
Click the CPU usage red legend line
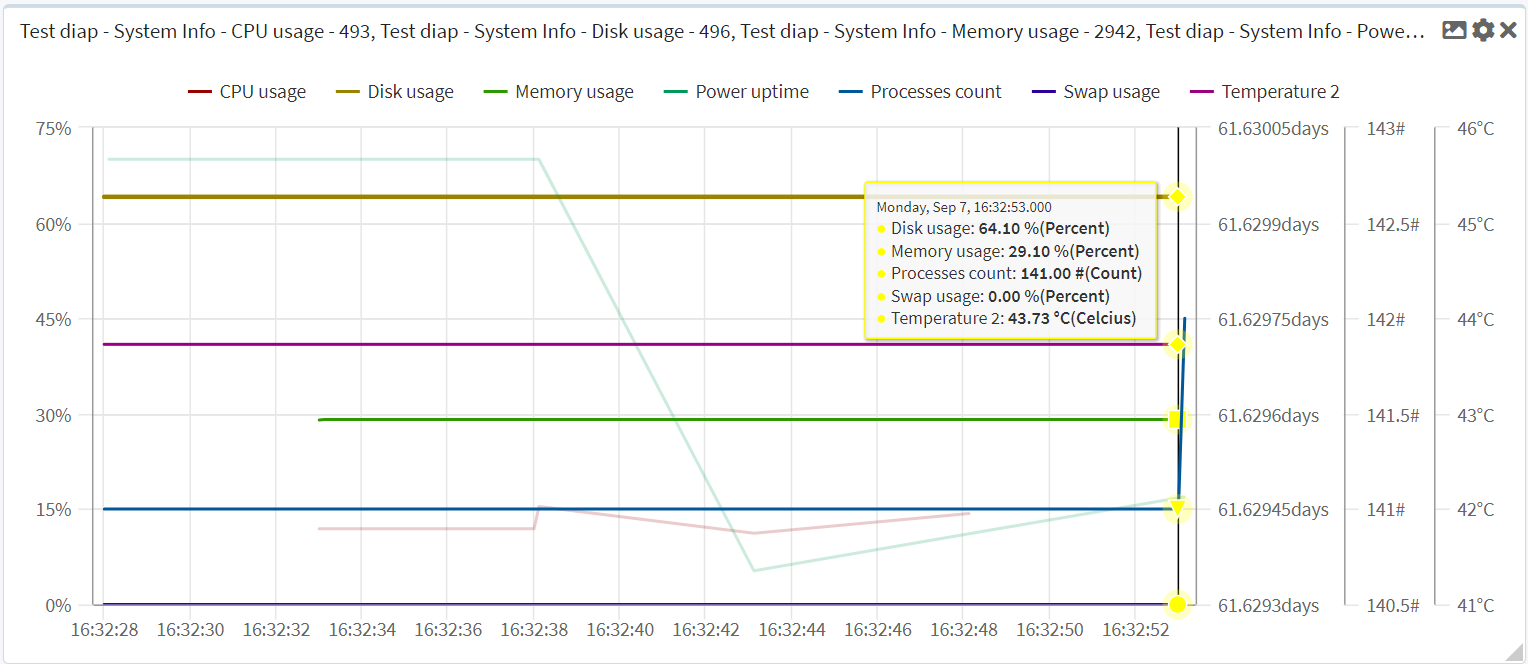pos(200,92)
